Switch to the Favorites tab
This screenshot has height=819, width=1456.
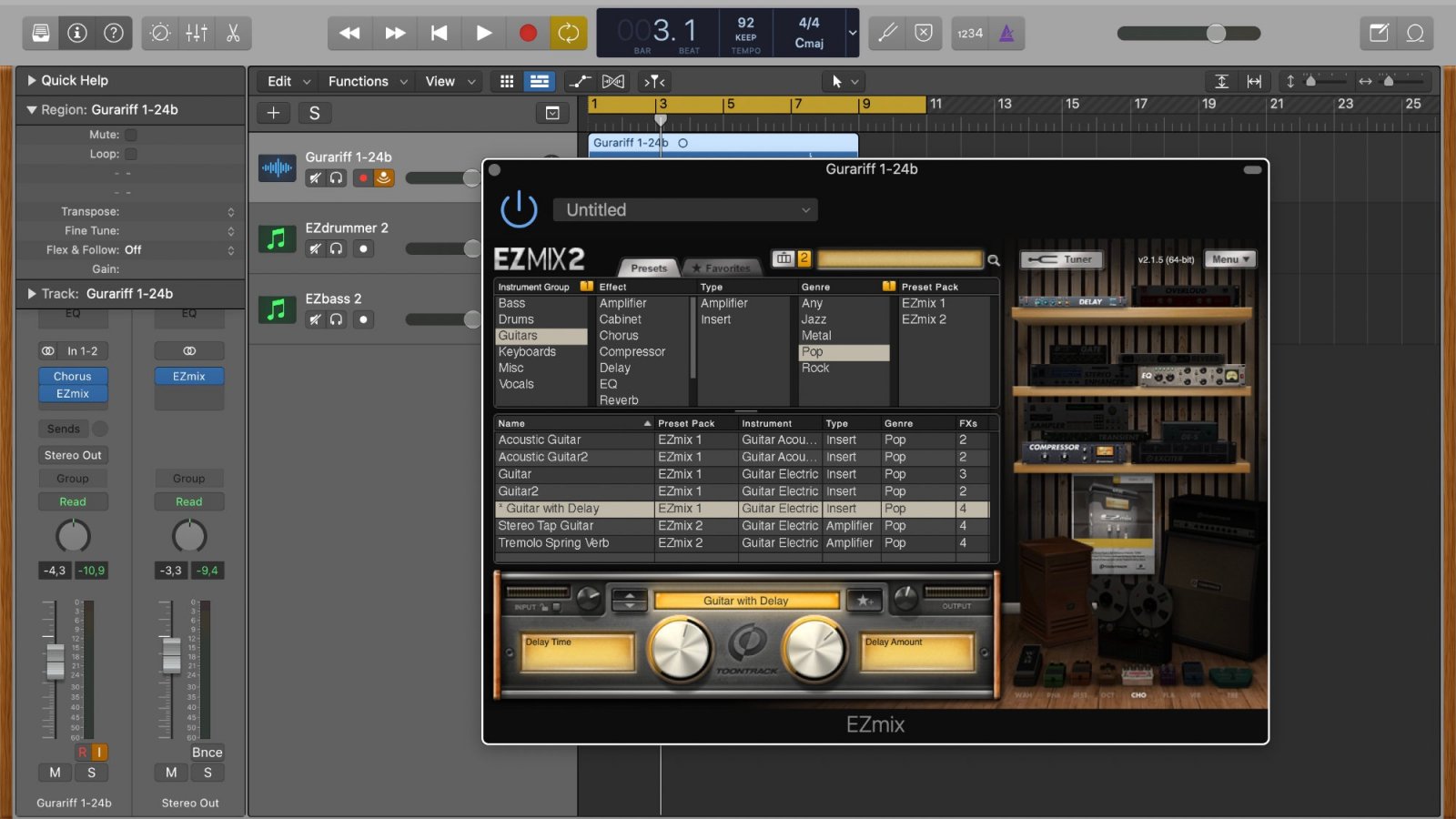[722, 268]
